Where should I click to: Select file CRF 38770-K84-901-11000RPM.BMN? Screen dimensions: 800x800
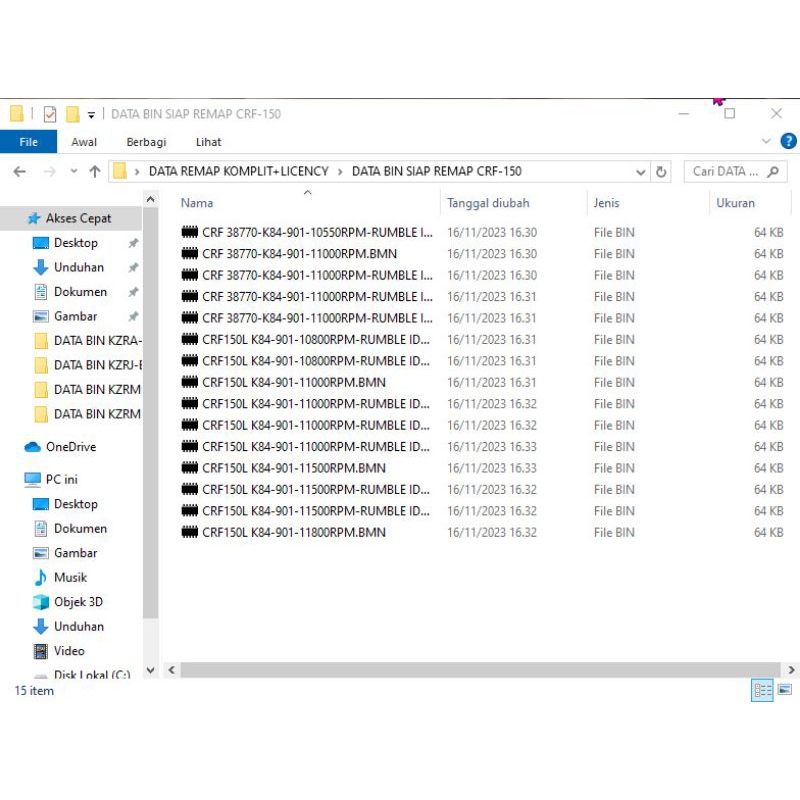299,254
